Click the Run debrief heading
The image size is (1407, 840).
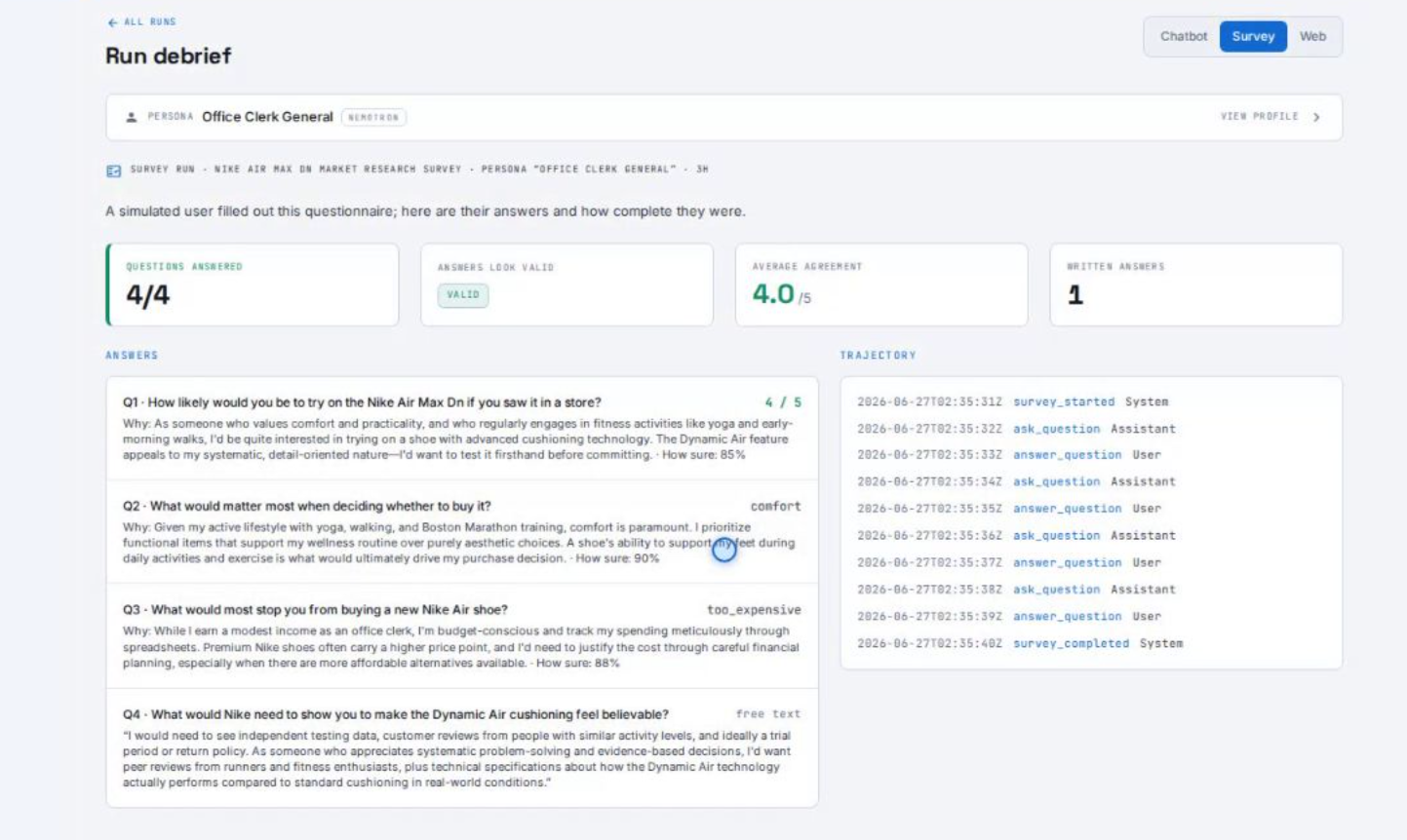[169, 56]
